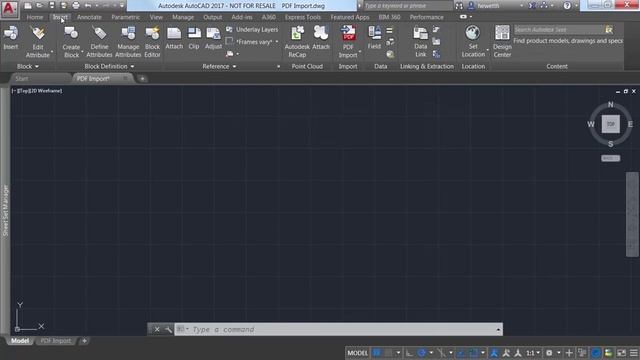This screenshot has width=640, height=360.
Task: Toggle polar tracking in status bar
Action: 422,353
